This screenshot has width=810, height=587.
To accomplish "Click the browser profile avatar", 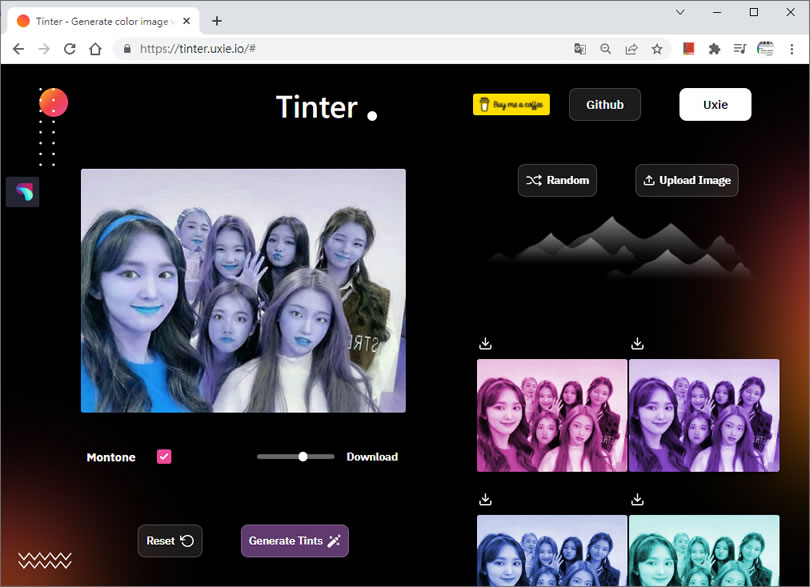I will click(766, 49).
